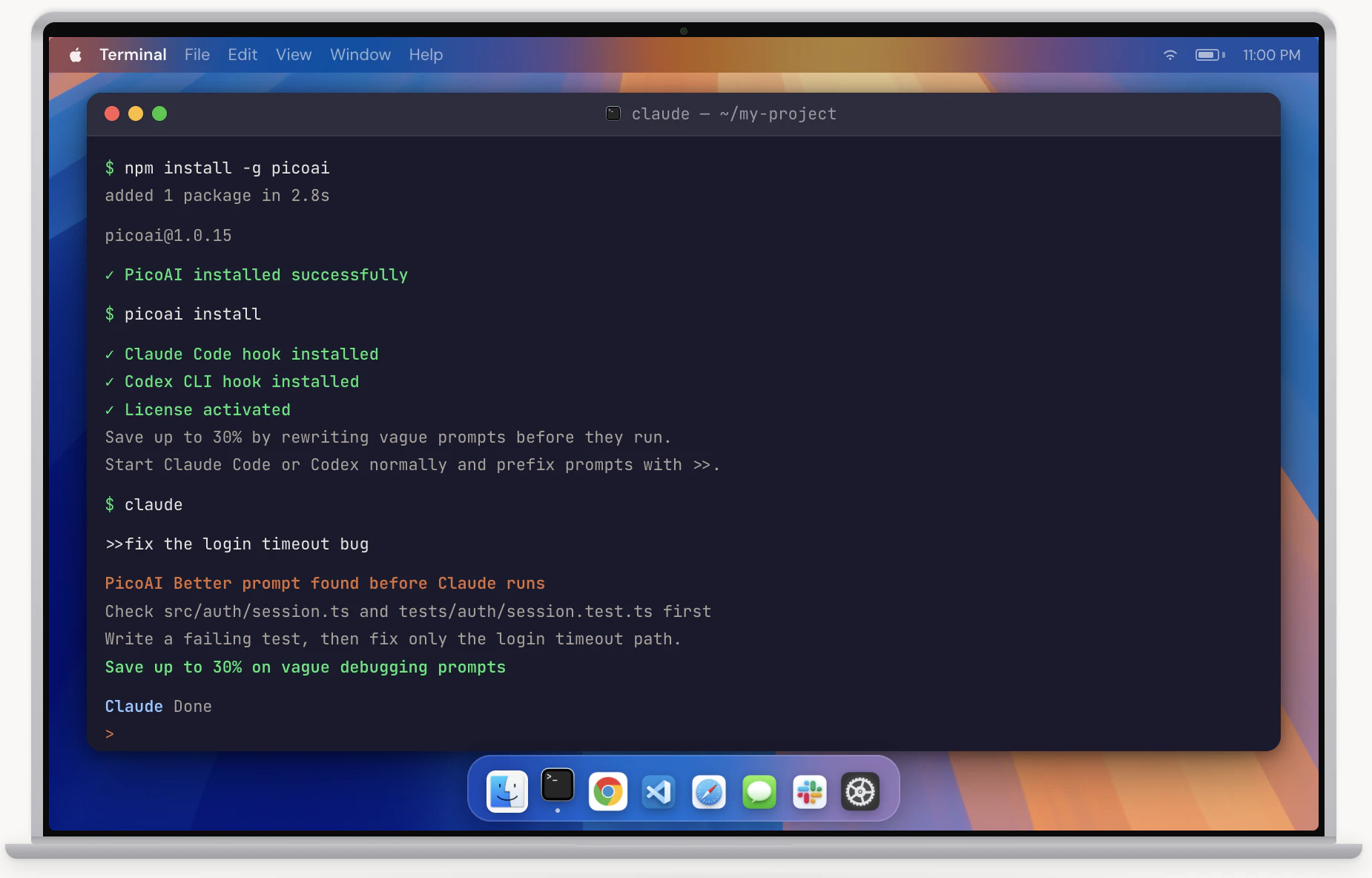This screenshot has height=878, width=1372.
Task: Click the window title claude — ~/my-project
Action: pyautogui.click(x=733, y=113)
